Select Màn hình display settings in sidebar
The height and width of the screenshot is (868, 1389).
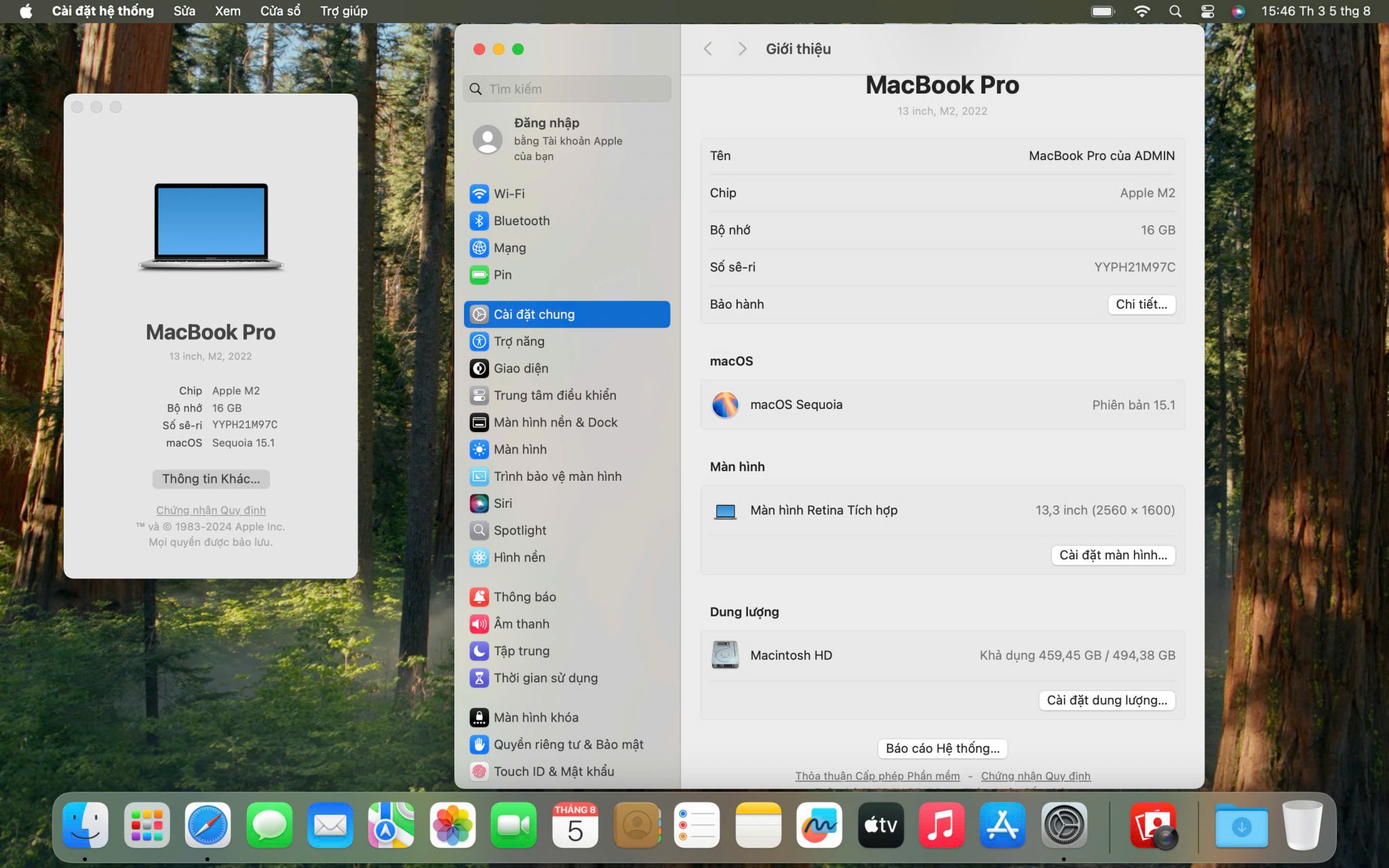tap(567, 449)
